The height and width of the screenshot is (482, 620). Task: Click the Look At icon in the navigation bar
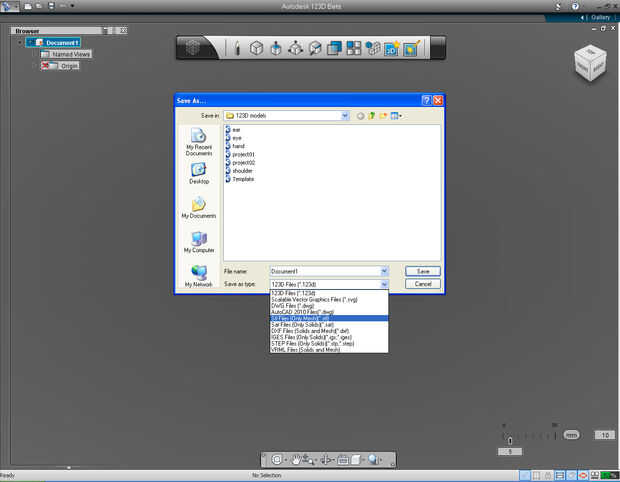[x=343, y=459]
